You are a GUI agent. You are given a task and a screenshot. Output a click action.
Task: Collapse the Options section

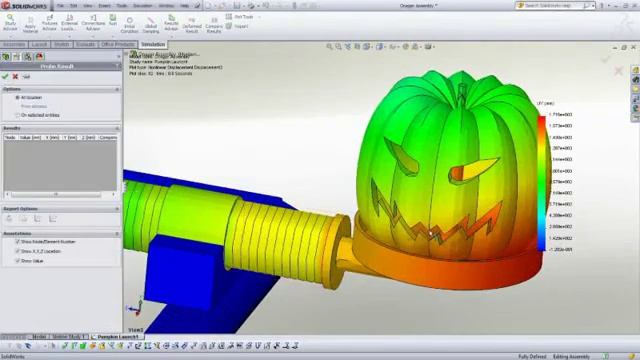(117, 89)
